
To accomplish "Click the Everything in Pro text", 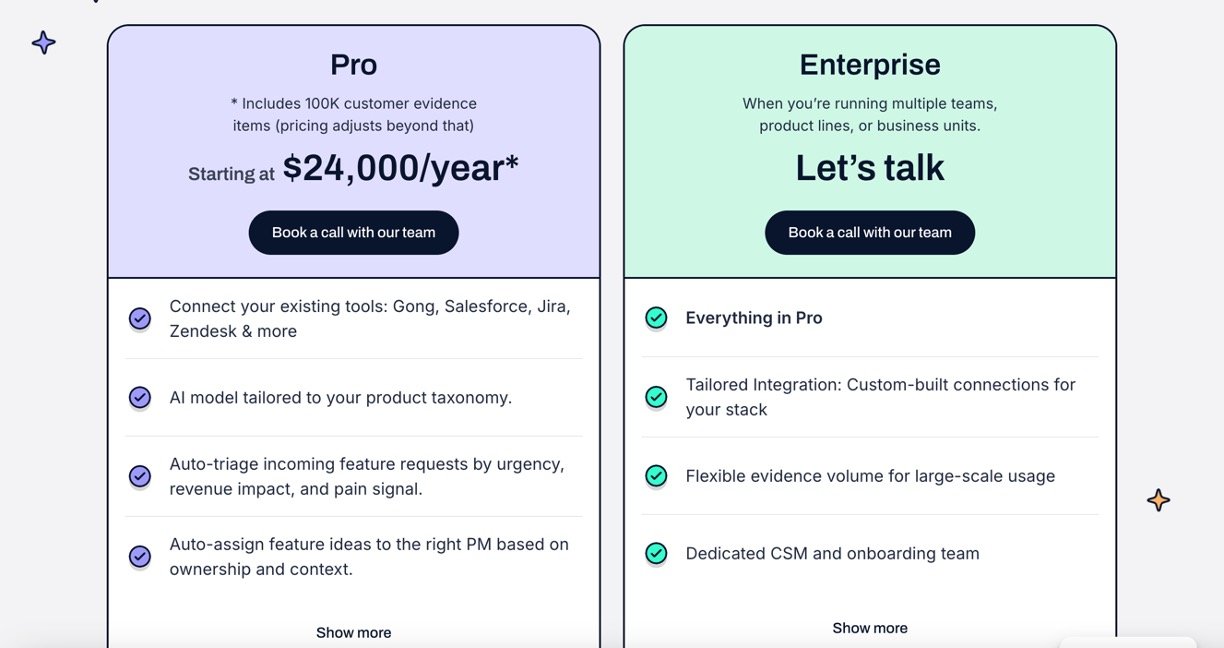I will tap(754, 318).
